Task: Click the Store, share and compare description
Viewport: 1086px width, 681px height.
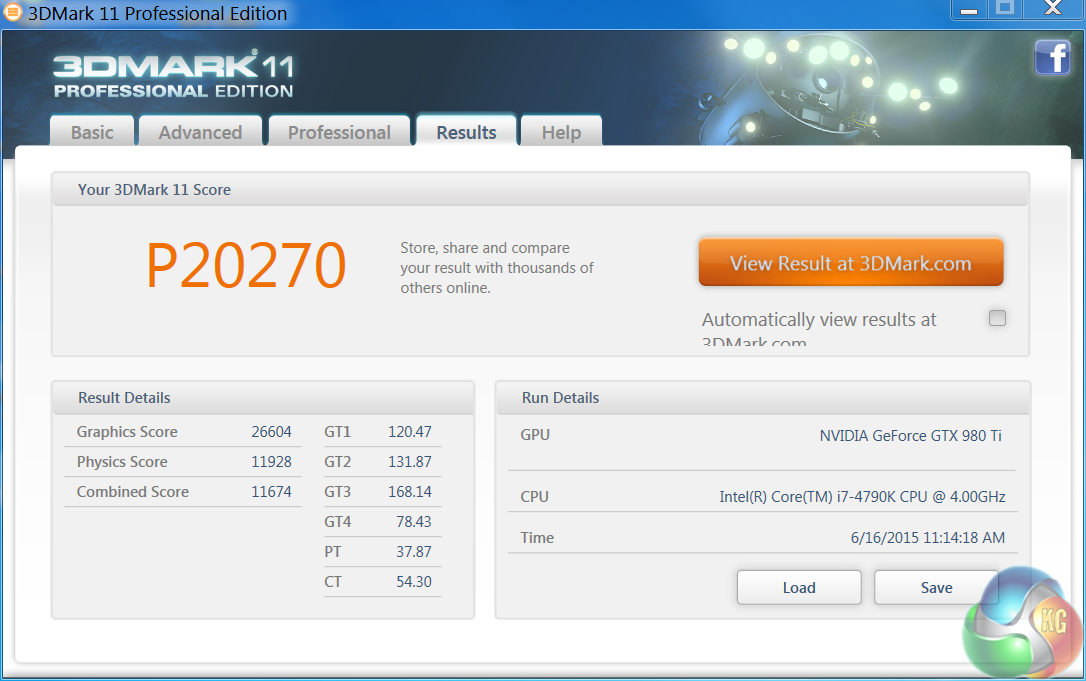Action: 497,267
